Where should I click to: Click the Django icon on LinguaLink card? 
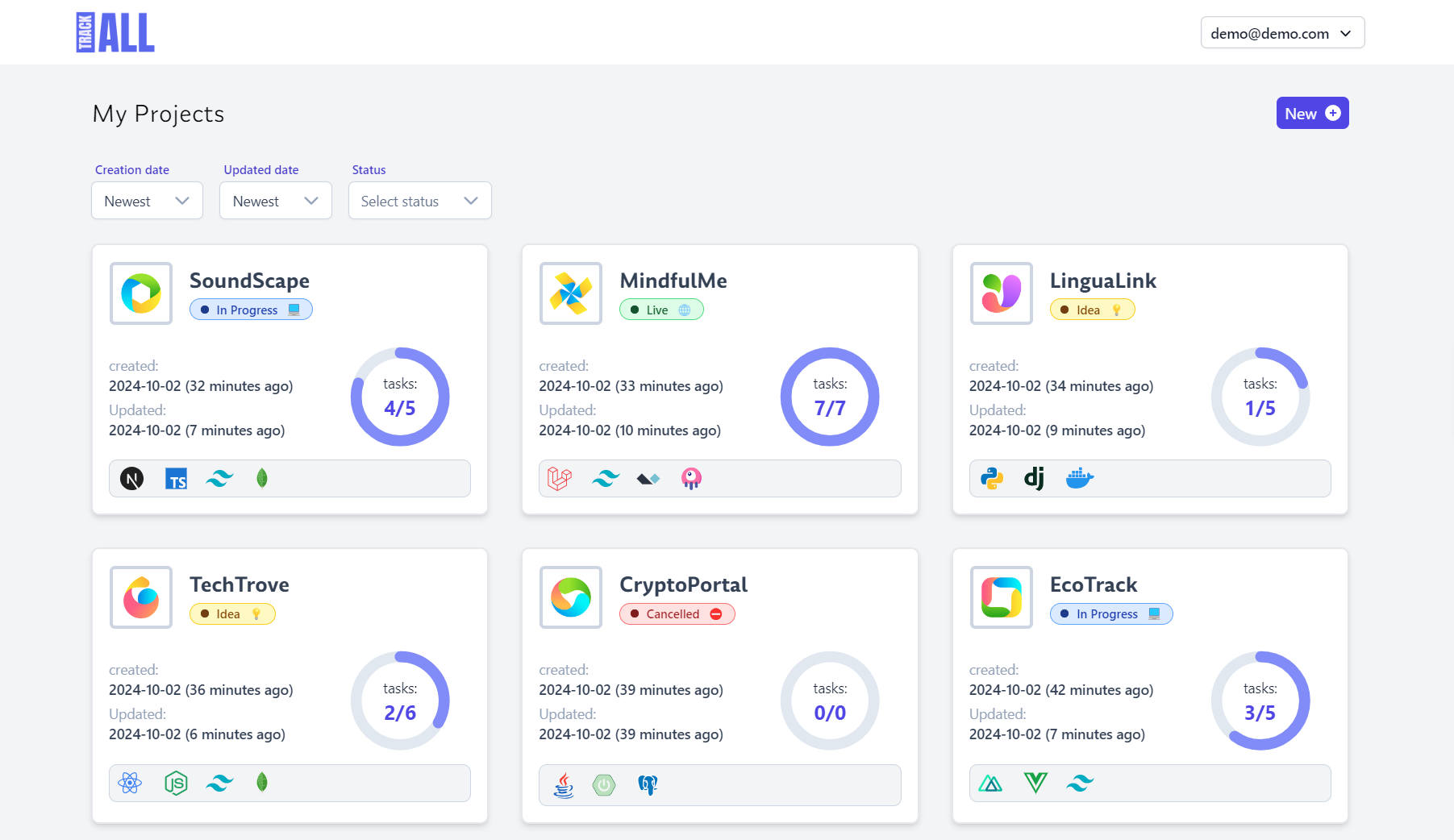click(x=1035, y=479)
